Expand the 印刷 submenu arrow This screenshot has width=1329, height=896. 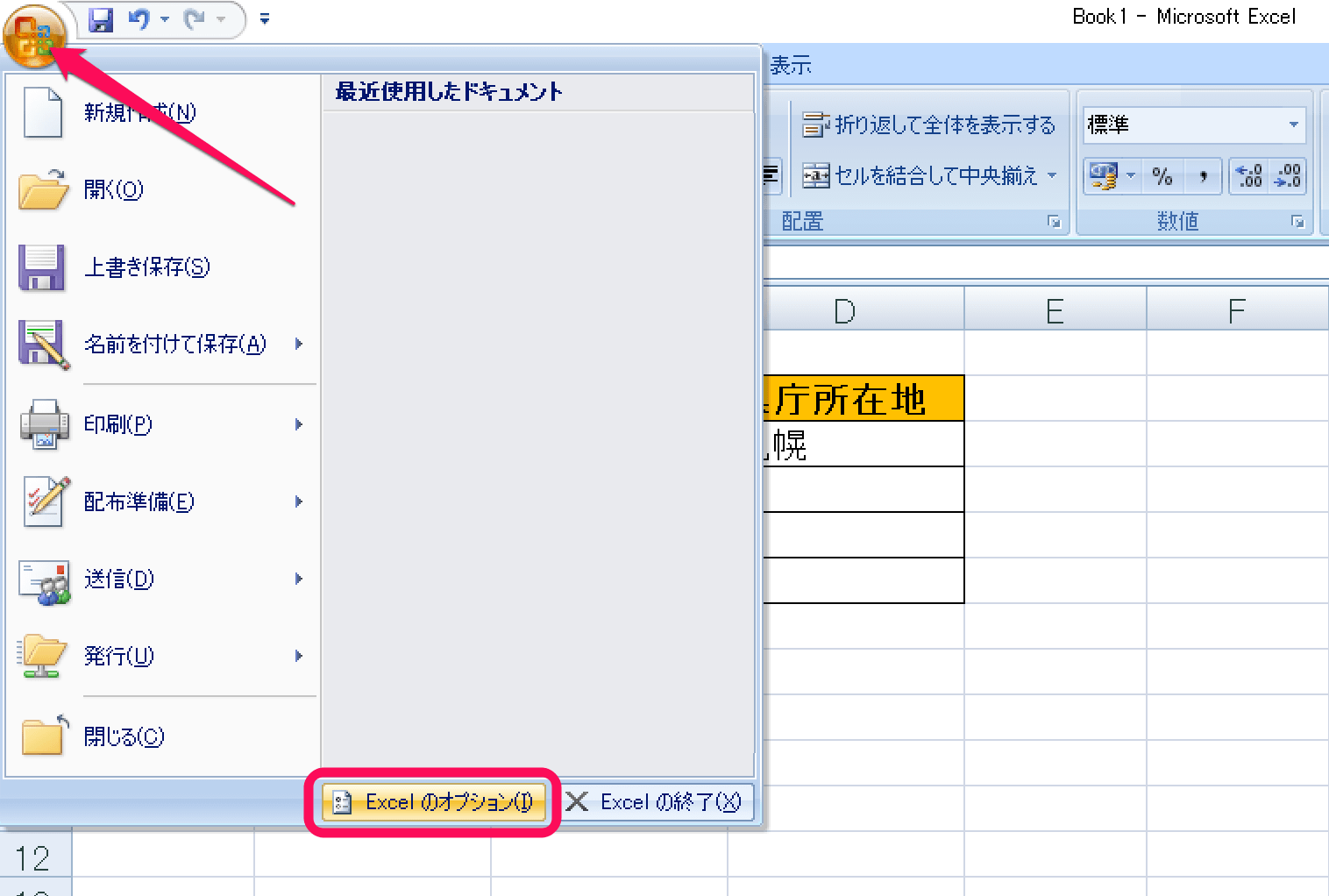click(299, 424)
